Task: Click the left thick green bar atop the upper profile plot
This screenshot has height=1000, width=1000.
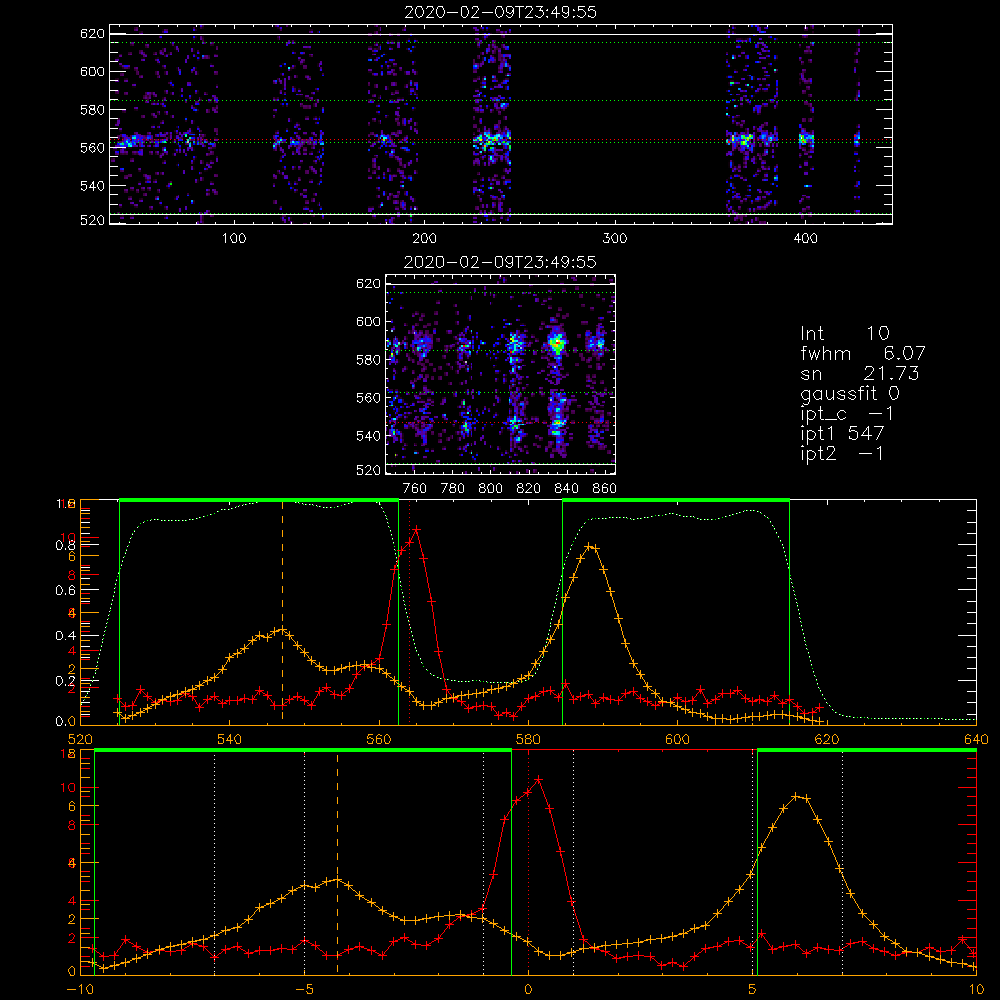Action: click(x=259, y=501)
